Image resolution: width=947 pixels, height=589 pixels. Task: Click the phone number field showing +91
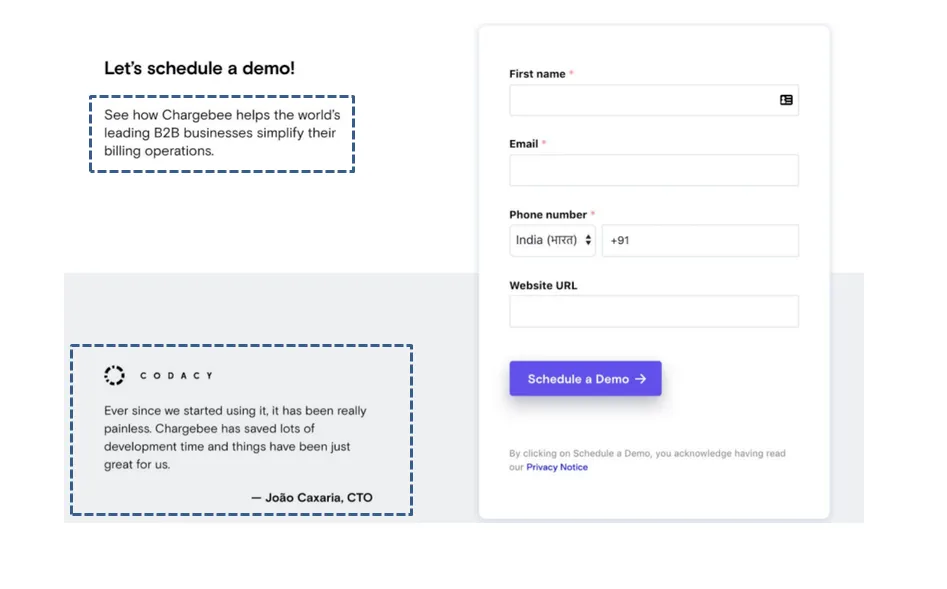700,240
